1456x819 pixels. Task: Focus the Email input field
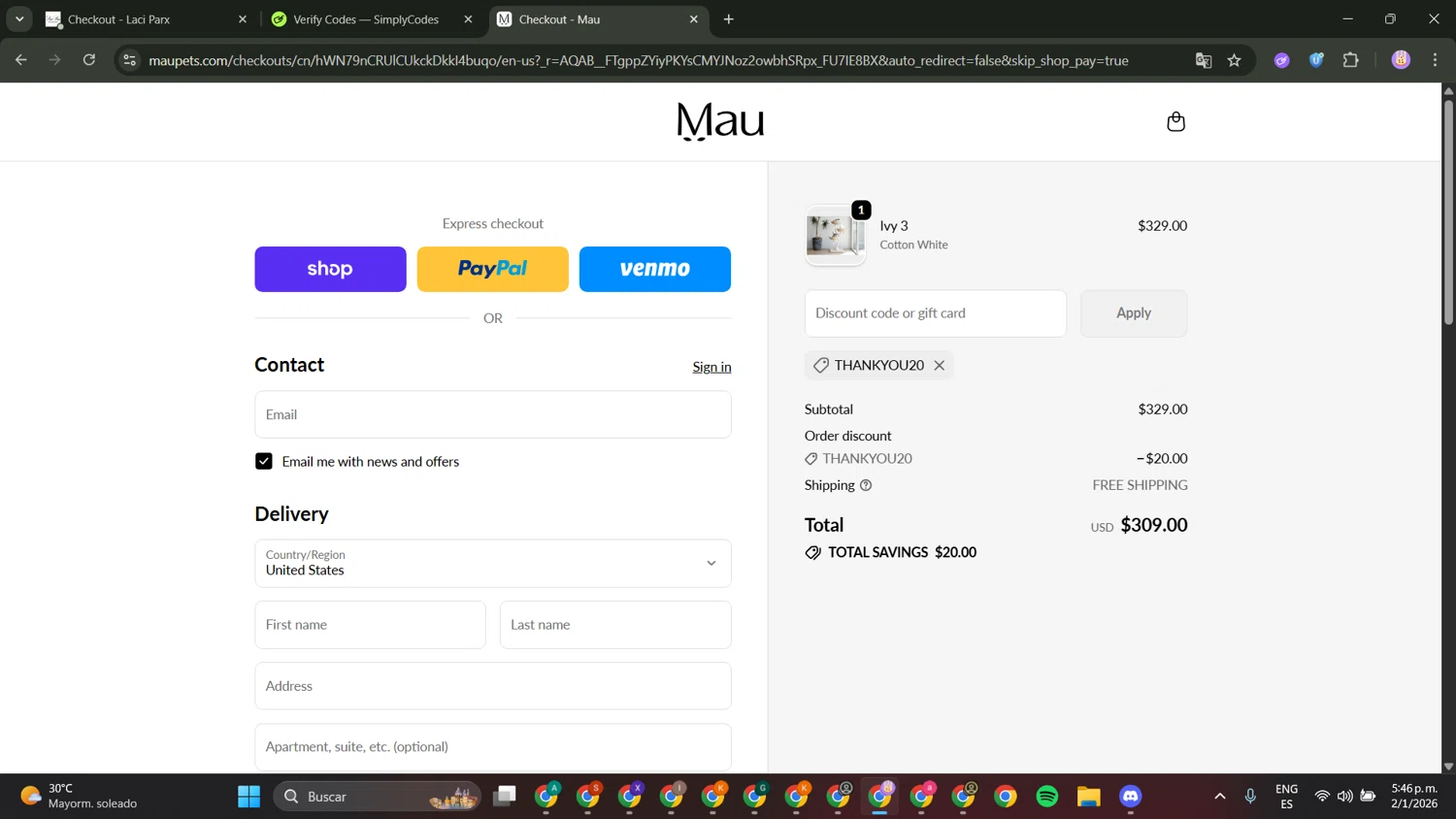[x=493, y=414]
